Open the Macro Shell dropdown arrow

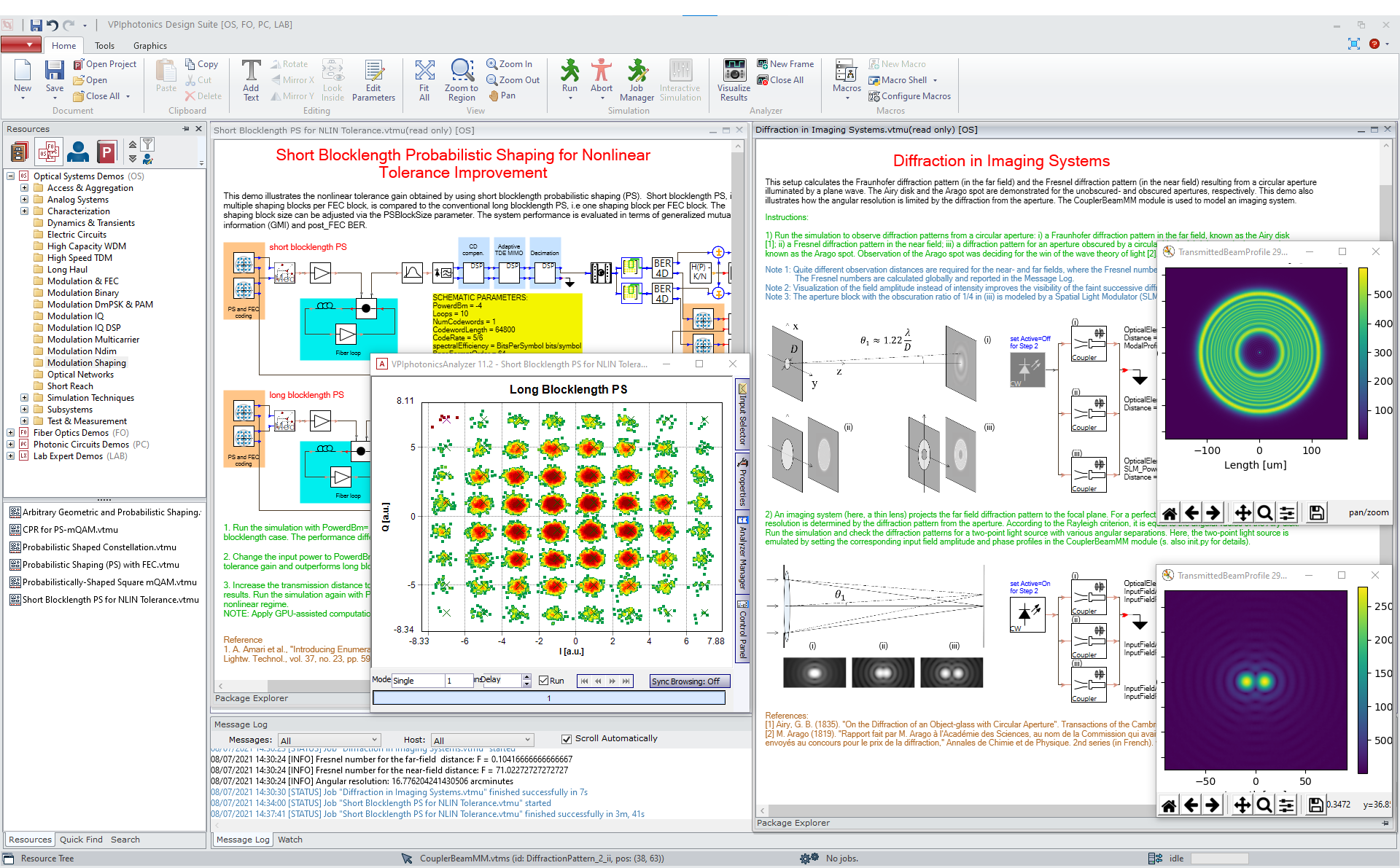click(x=935, y=80)
